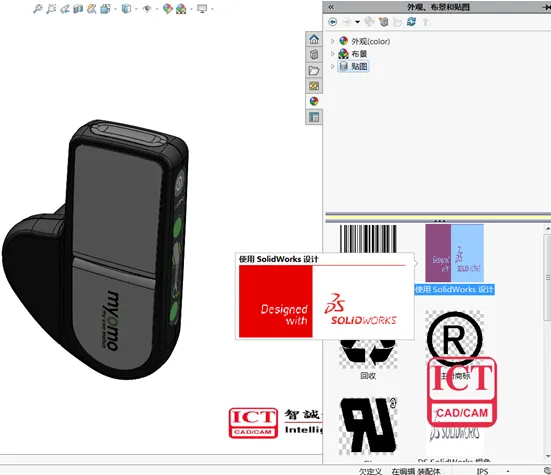Click the SolidWorks Resources home tab
Screen dimensions: 551x475
[x=314, y=39]
